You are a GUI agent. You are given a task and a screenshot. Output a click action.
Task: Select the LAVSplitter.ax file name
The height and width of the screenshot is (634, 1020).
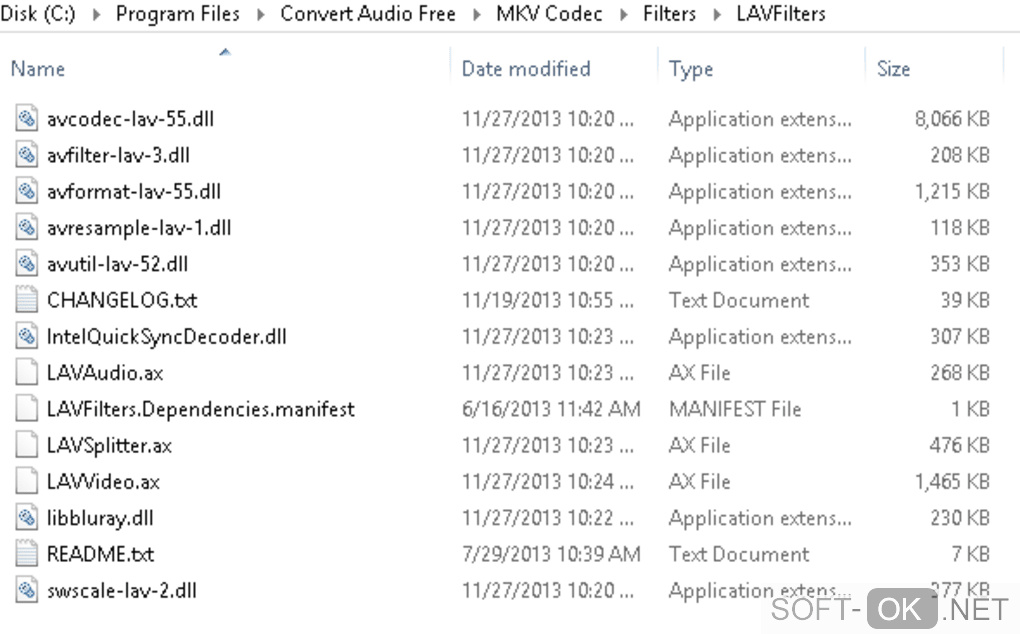click(x=109, y=445)
